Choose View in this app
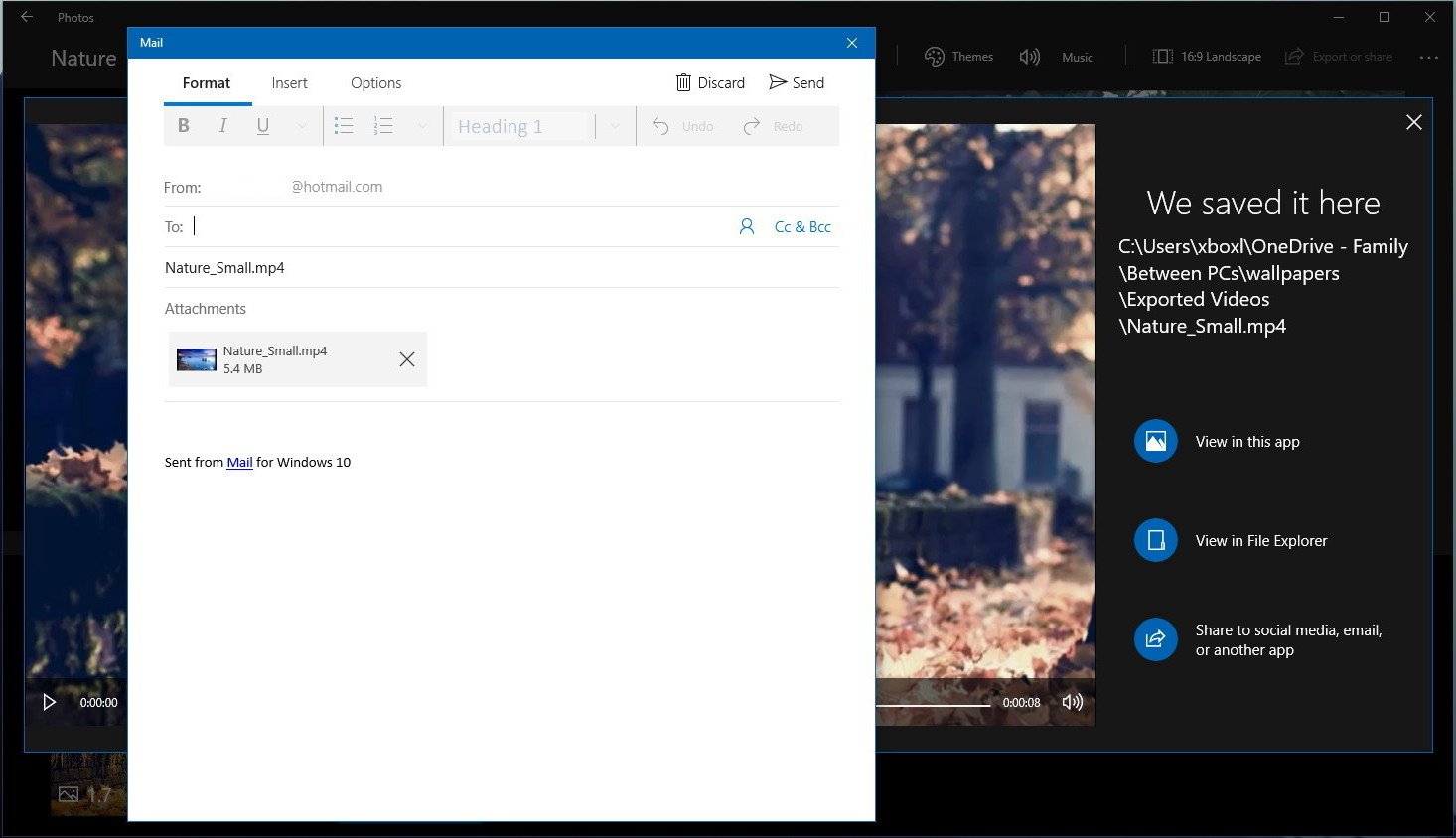1456x838 pixels. click(x=1218, y=442)
